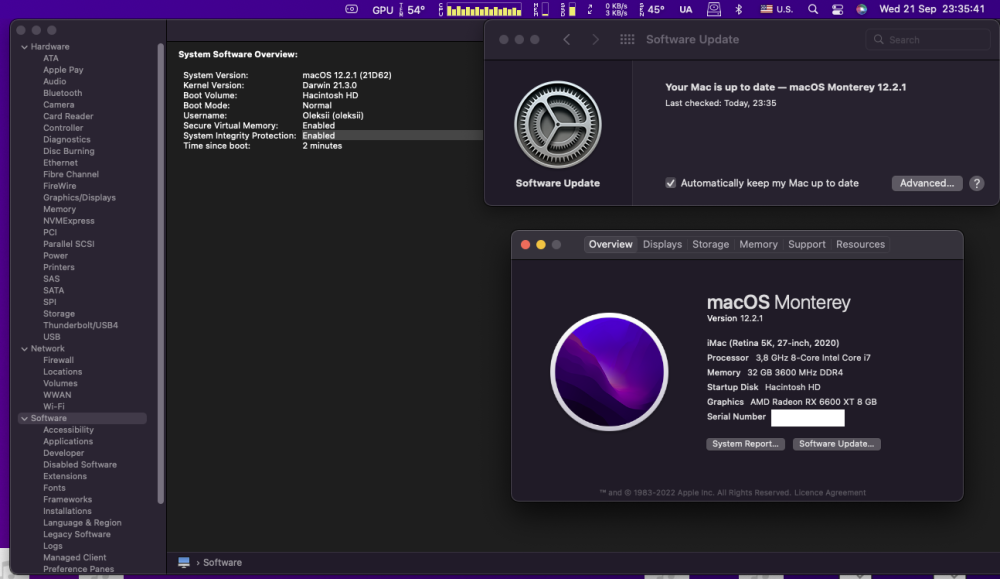Viewport: 1000px width, 579px height.
Task: Go back in Software Update window
Action: click(566, 40)
